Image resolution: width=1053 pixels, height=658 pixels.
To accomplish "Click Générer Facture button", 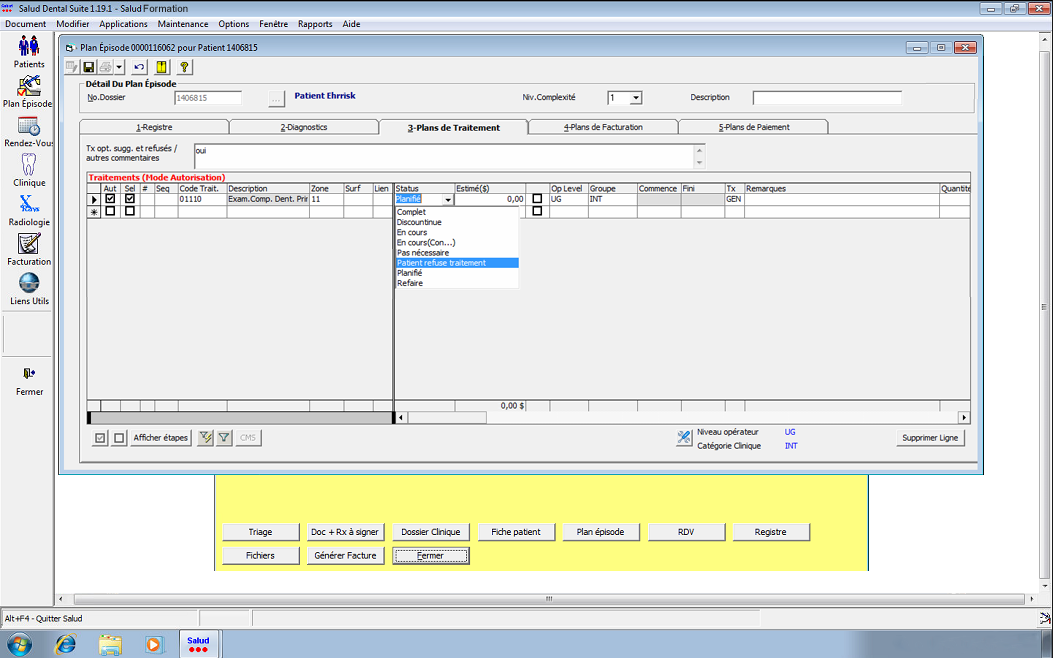I will [x=345, y=555].
